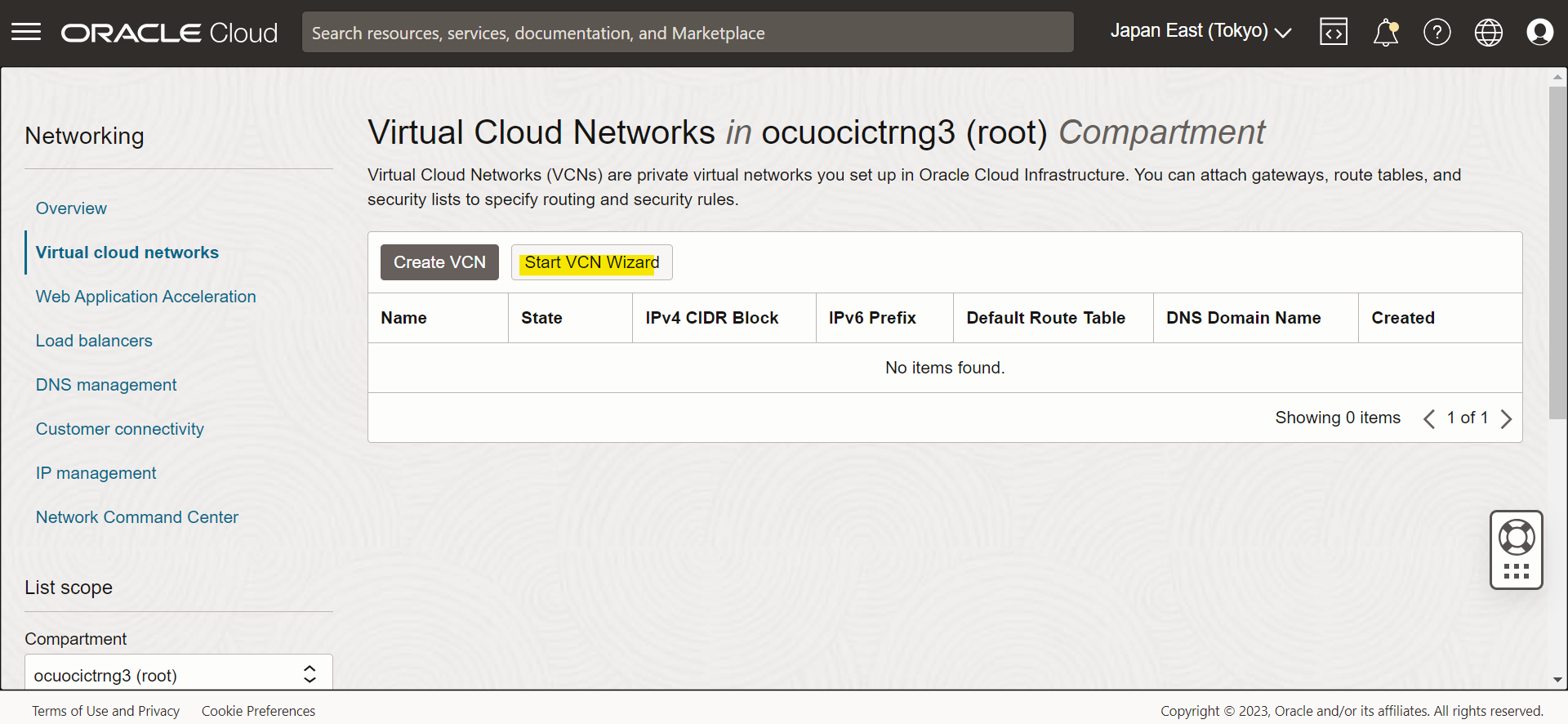This screenshot has width=1568, height=724.
Task: Open DNS management section
Action: point(106,385)
